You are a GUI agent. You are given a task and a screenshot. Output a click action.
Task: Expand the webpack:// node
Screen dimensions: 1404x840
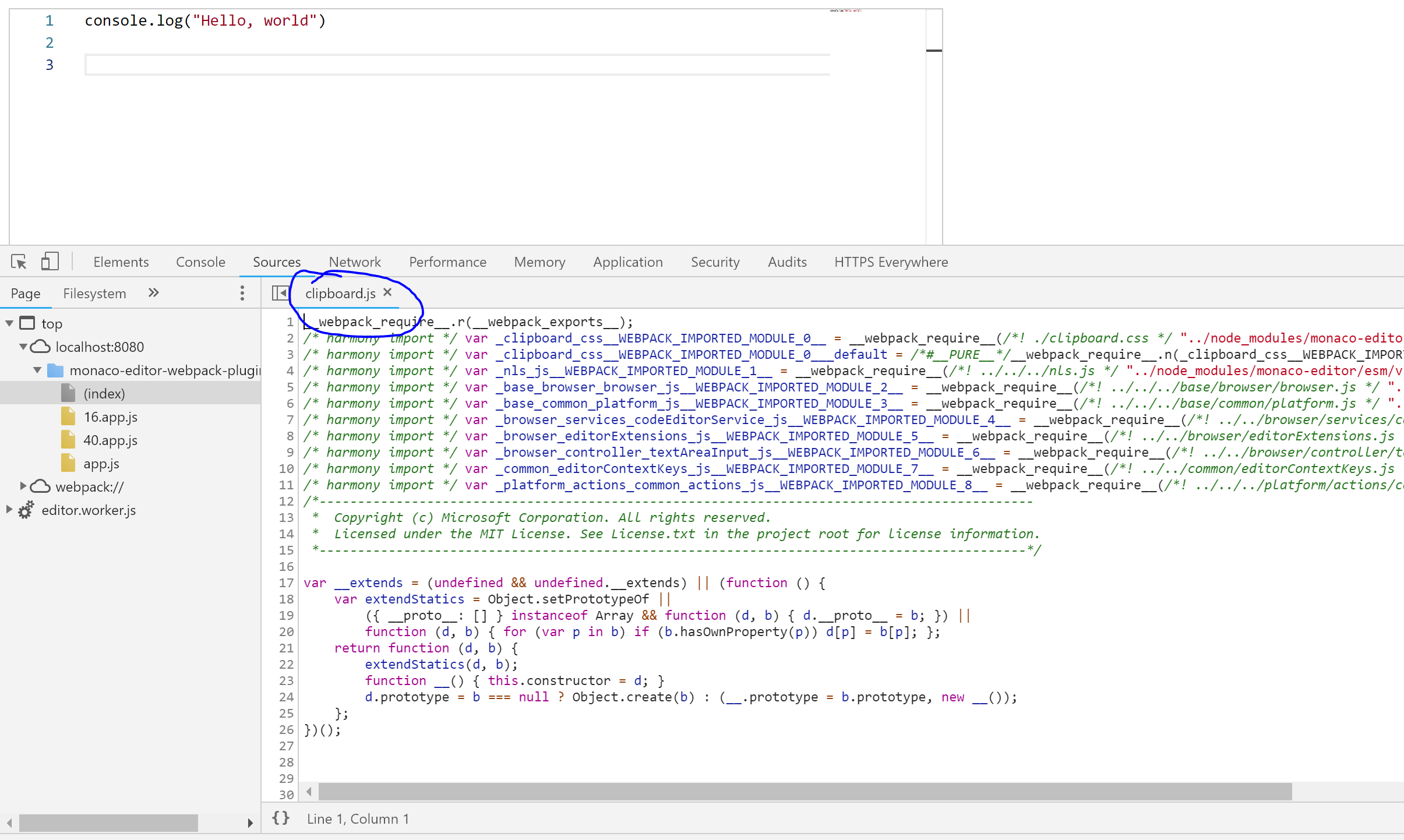[23, 486]
